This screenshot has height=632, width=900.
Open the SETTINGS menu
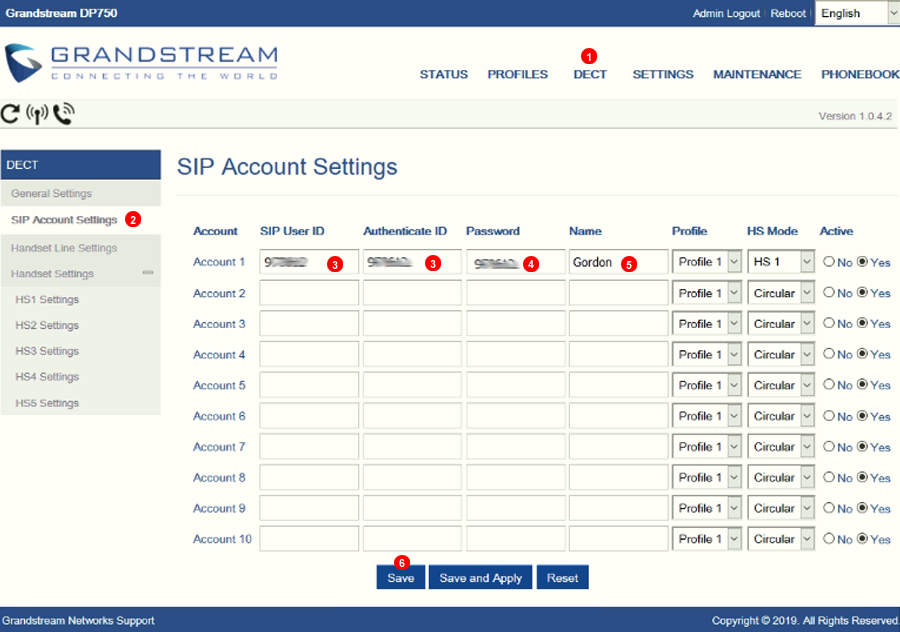point(662,74)
